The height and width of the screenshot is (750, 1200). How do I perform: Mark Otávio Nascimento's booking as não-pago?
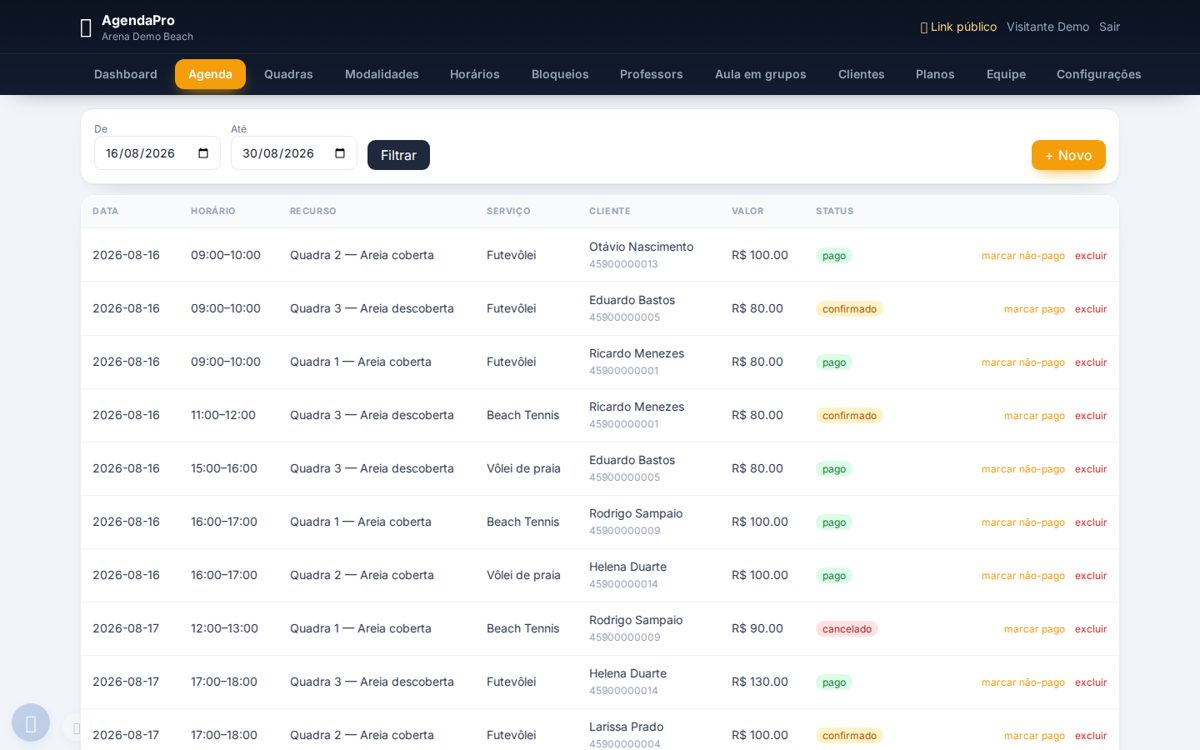pos(1023,256)
